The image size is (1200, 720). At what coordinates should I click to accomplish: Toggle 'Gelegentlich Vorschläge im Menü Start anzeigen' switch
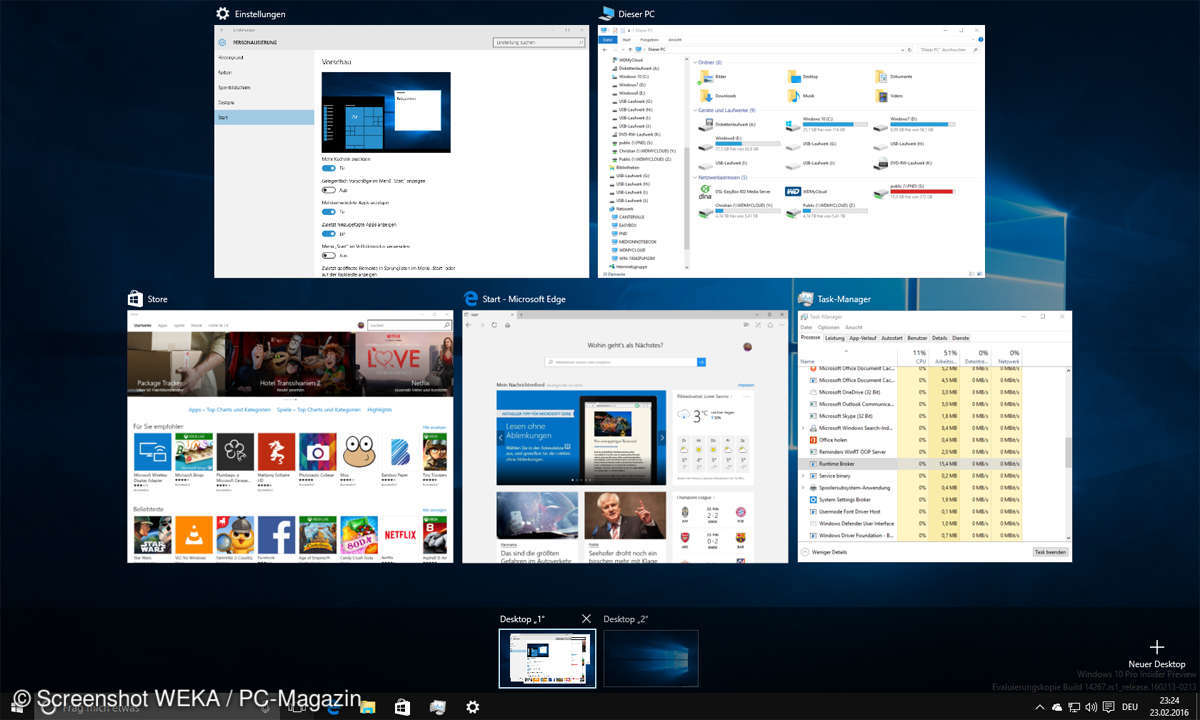328,189
